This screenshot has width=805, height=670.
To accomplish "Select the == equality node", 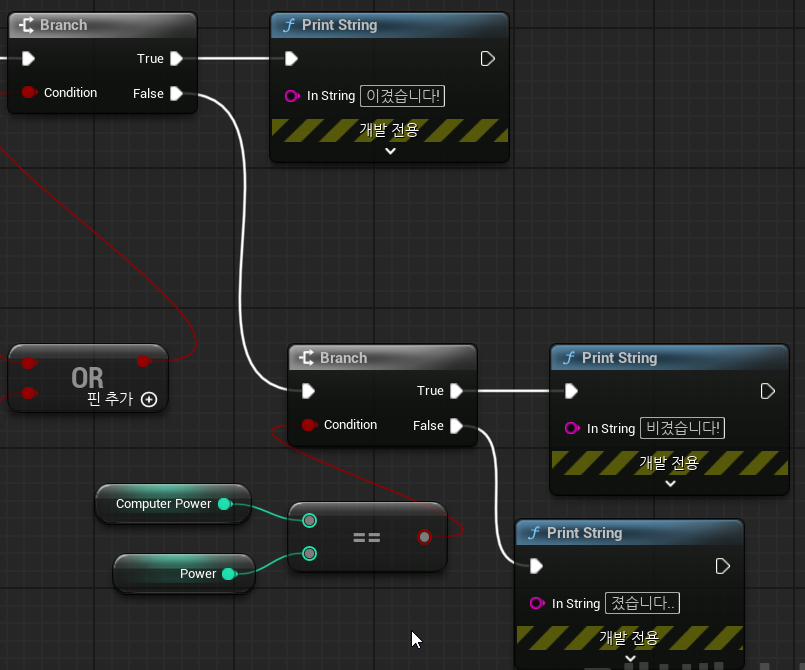I will tap(367, 538).
